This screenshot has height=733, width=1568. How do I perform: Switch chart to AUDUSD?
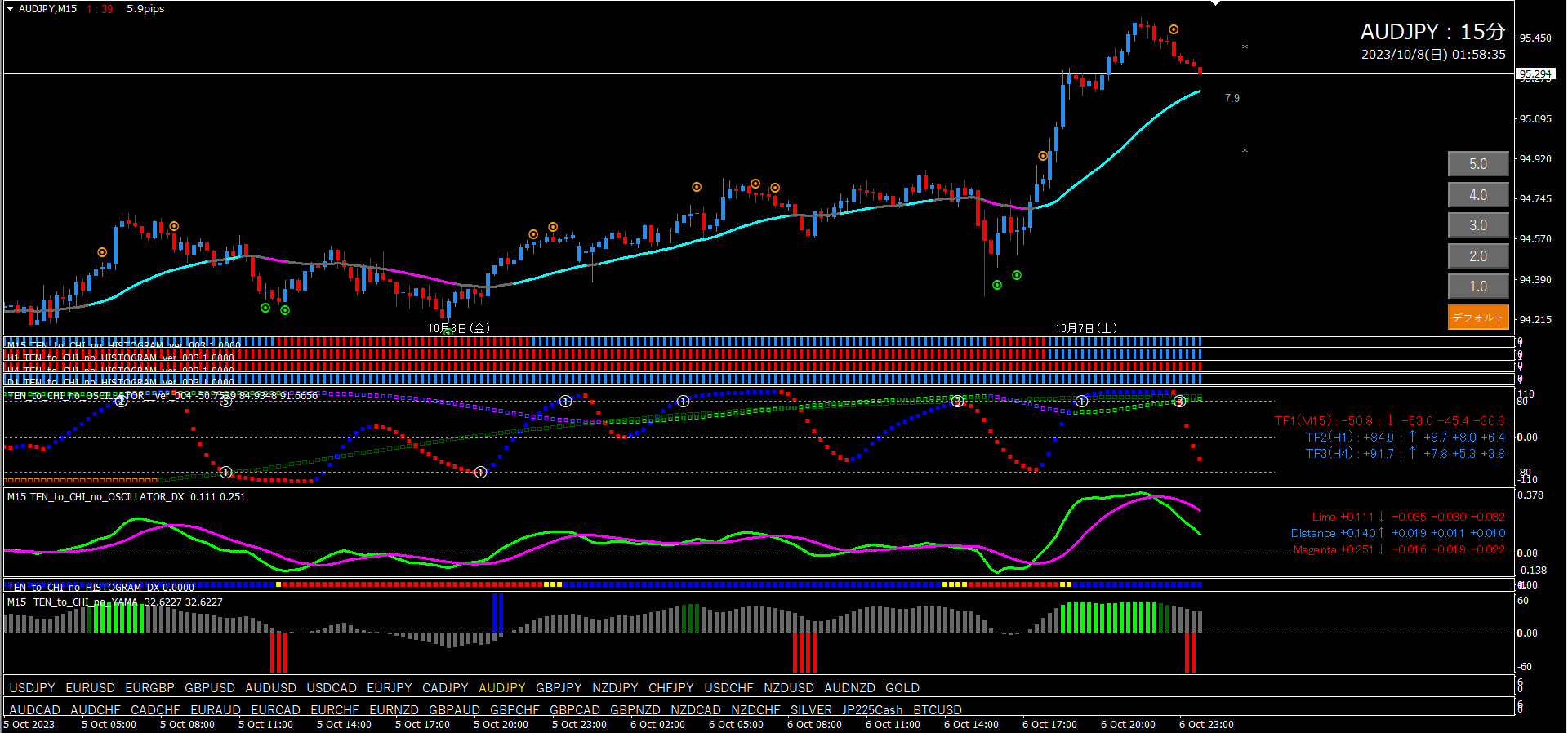click(x=270, y=688)
